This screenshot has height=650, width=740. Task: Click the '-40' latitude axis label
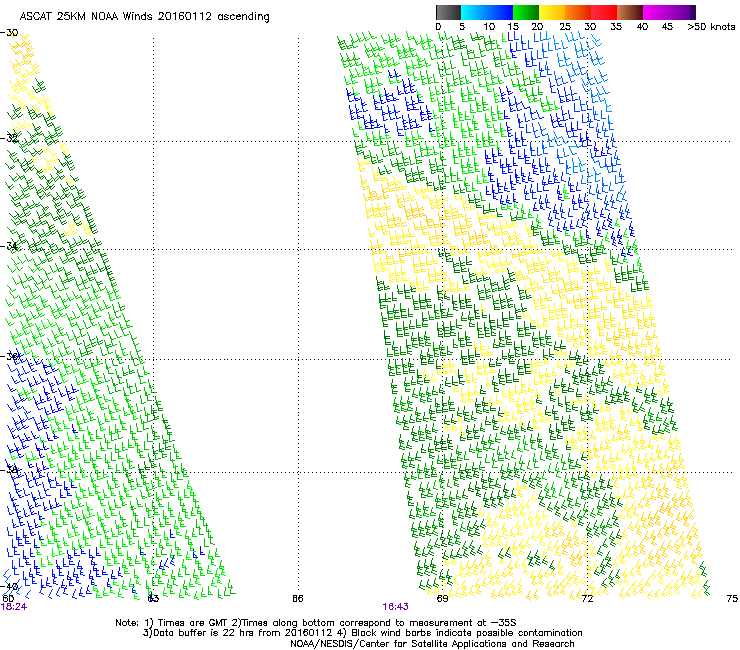(x=9, y=586)
